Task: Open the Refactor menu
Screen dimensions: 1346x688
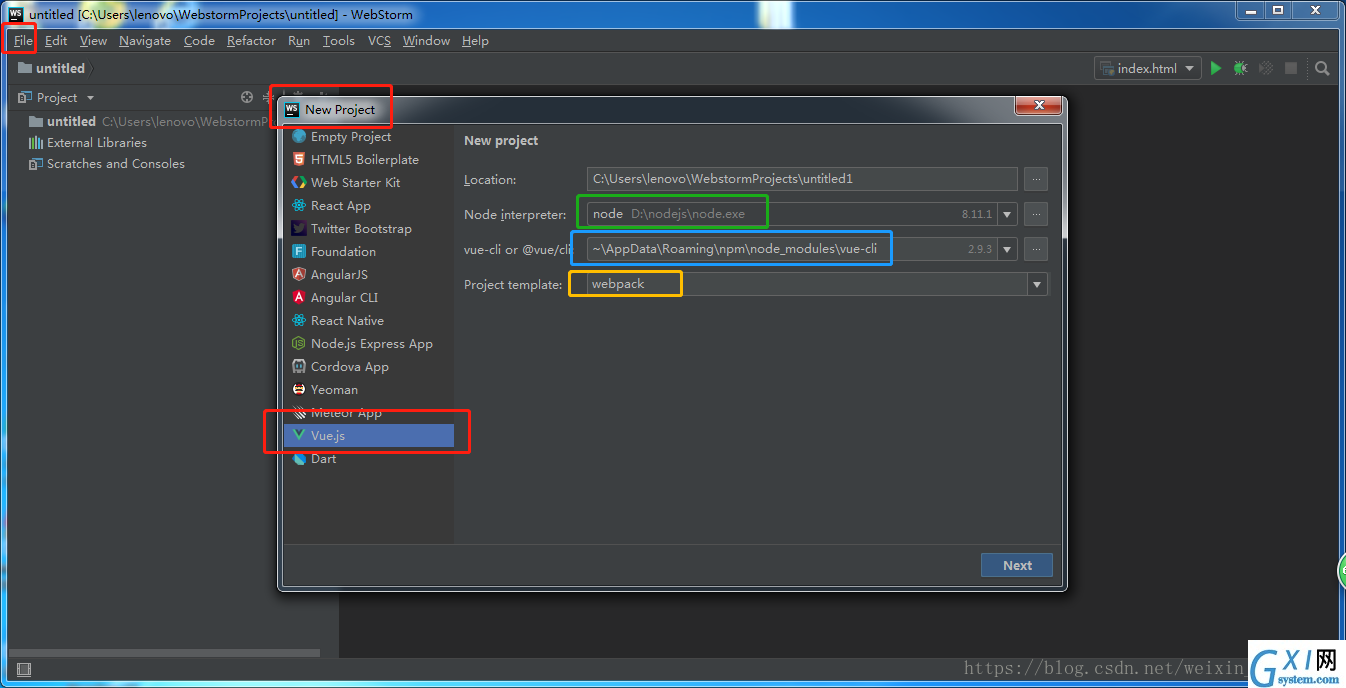Action: (x=251, y=41)
